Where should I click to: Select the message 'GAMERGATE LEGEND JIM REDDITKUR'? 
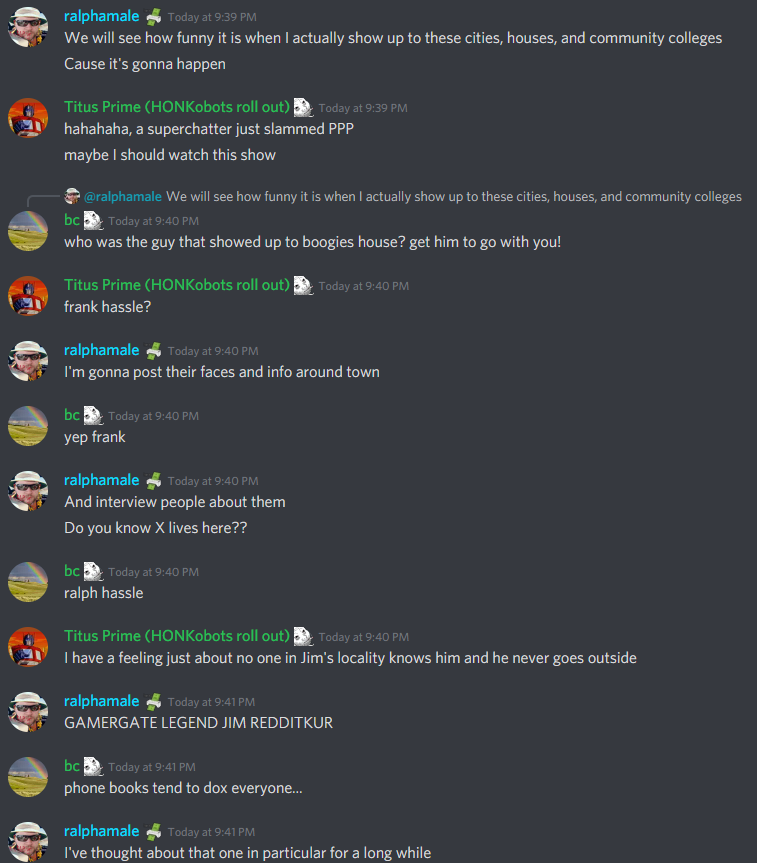click(x=198, y=723)
